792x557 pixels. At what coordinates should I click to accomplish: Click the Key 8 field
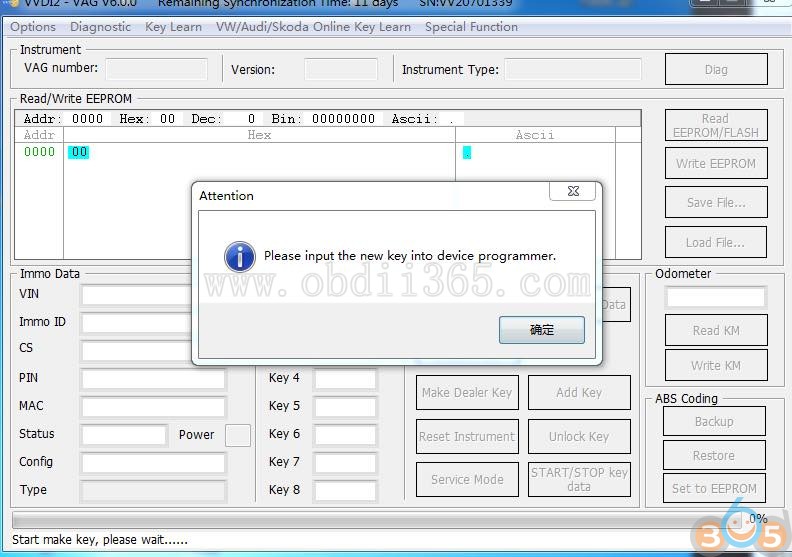345,491
